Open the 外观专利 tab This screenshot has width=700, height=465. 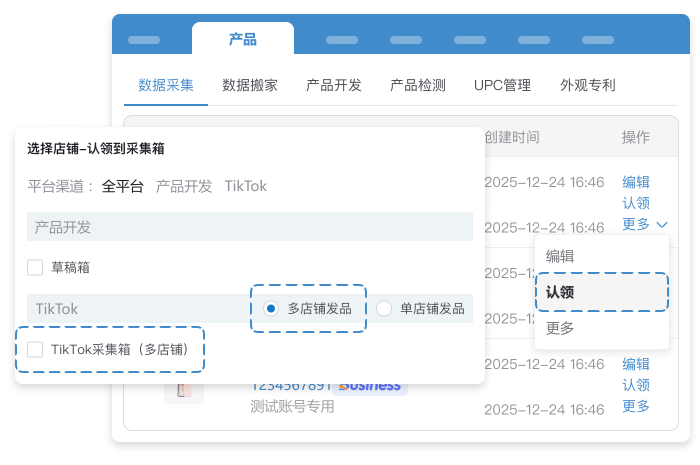point(588,85)
